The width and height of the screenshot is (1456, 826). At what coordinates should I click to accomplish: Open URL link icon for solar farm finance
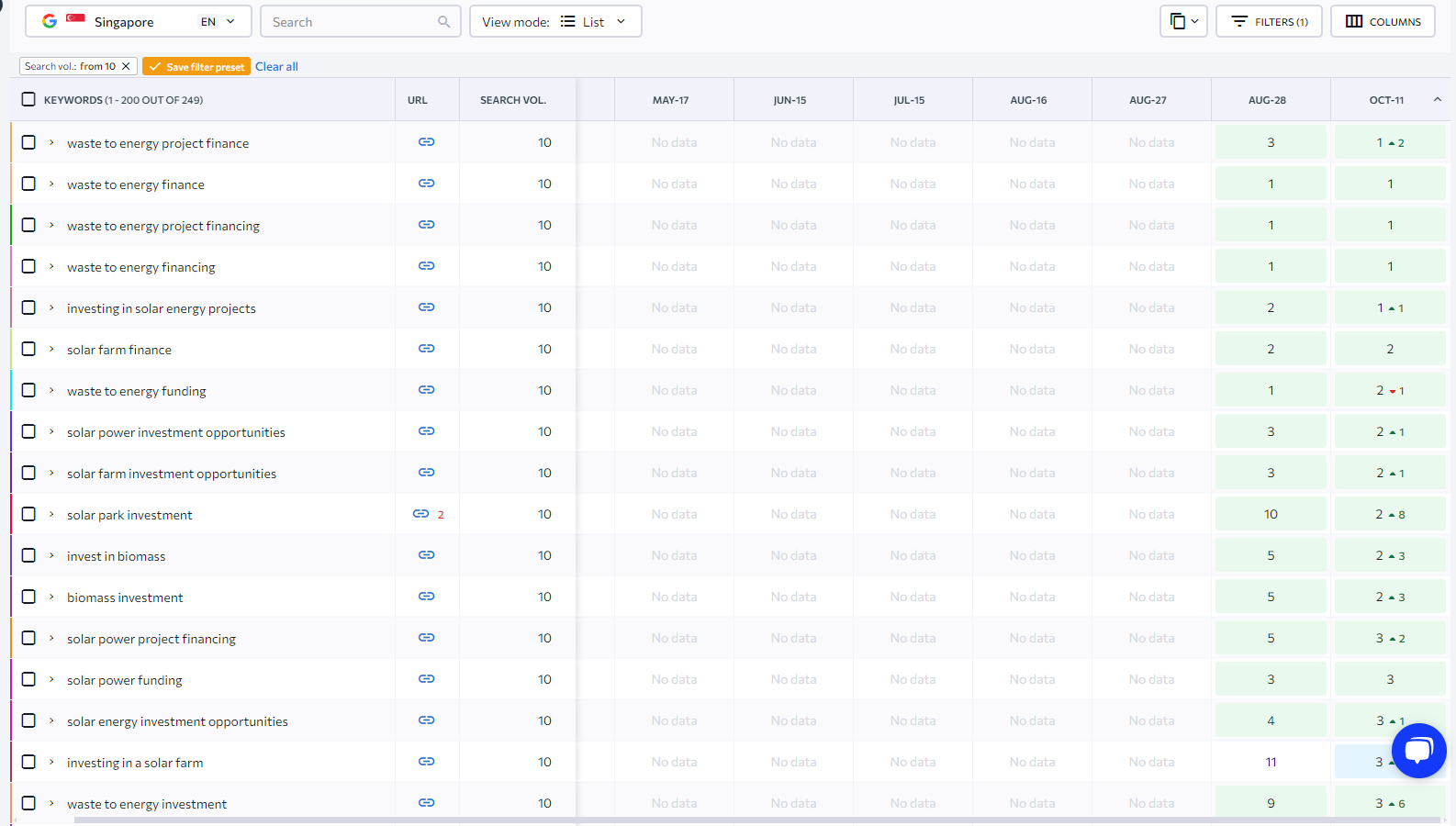(x=426, y=349)
